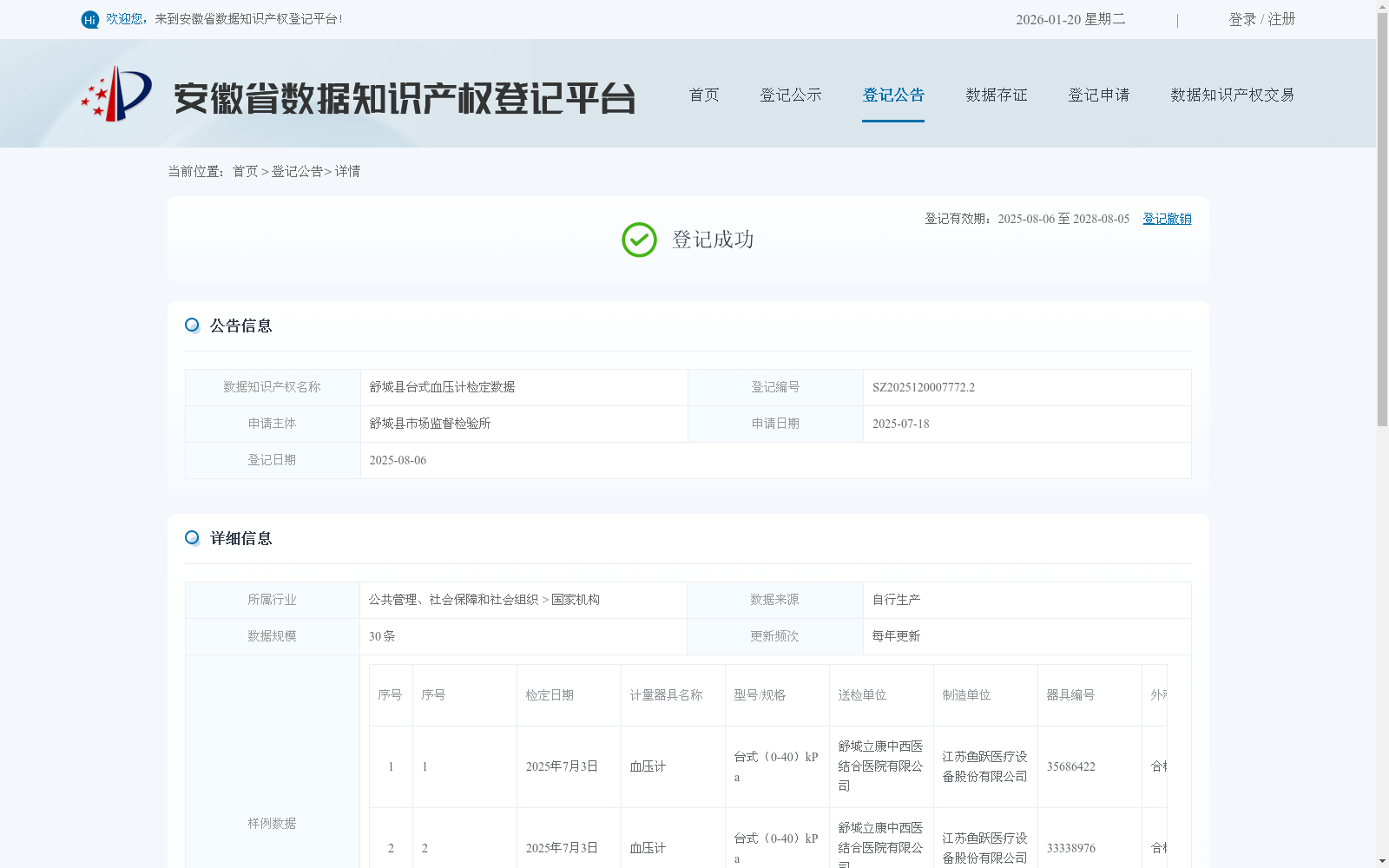Click the platform logo emblem

click(x=116, y=94)
